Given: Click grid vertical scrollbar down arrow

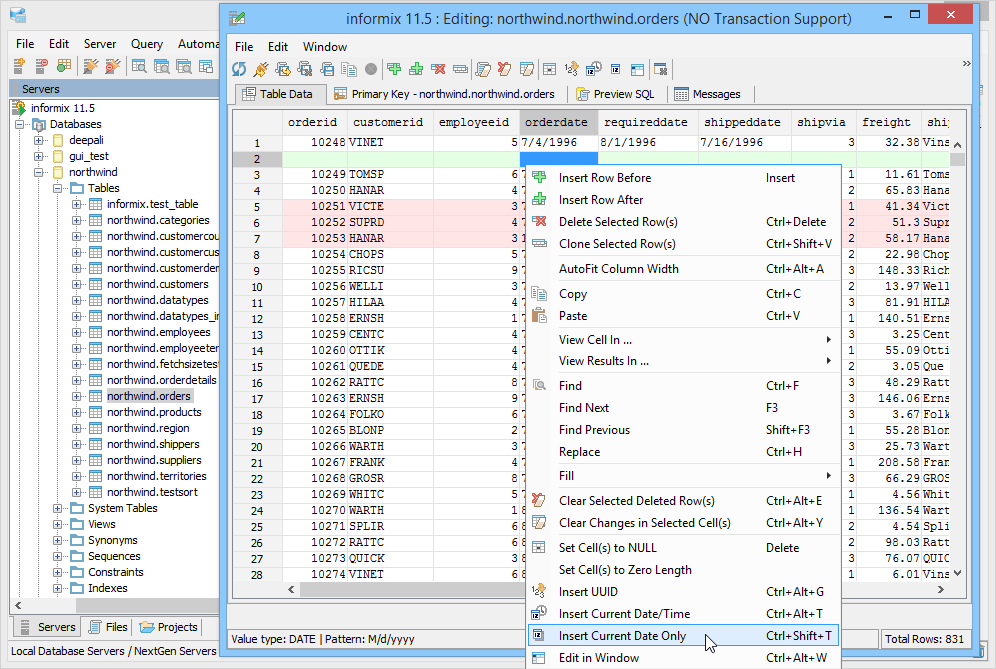Looking at the screenshot, I should coord(958,573).
